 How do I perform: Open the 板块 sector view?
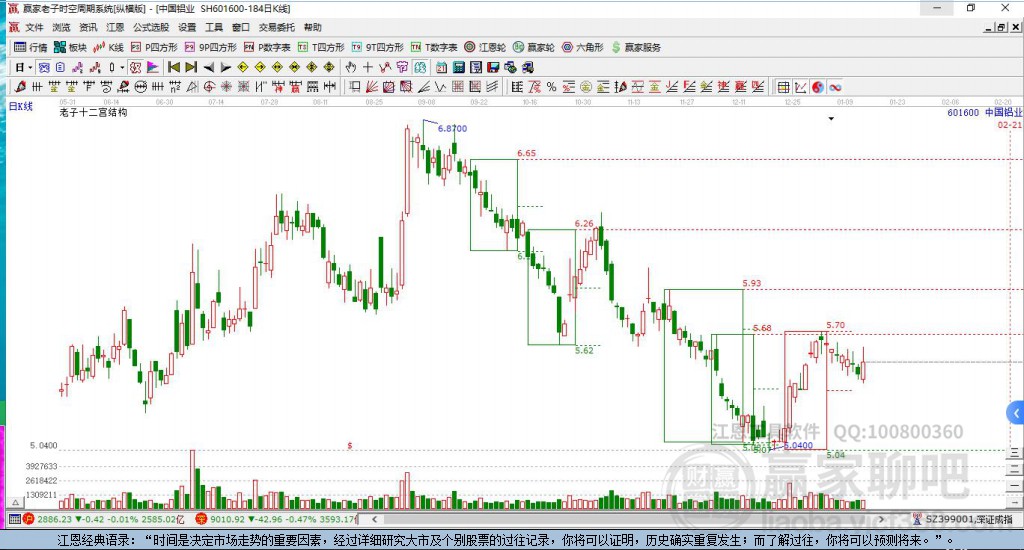coord(70,47)
